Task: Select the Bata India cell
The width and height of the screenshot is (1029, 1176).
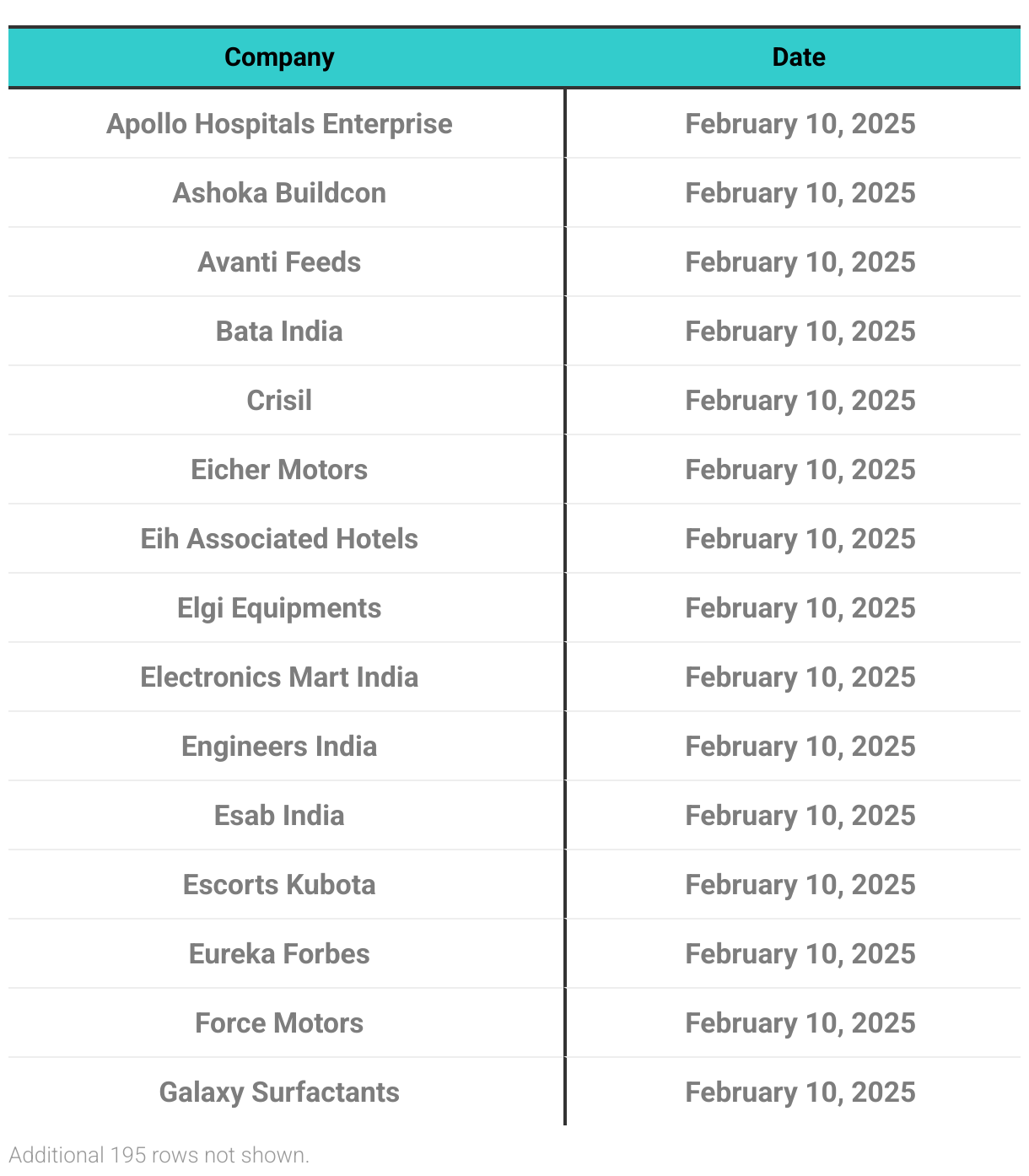Action: 279,332
